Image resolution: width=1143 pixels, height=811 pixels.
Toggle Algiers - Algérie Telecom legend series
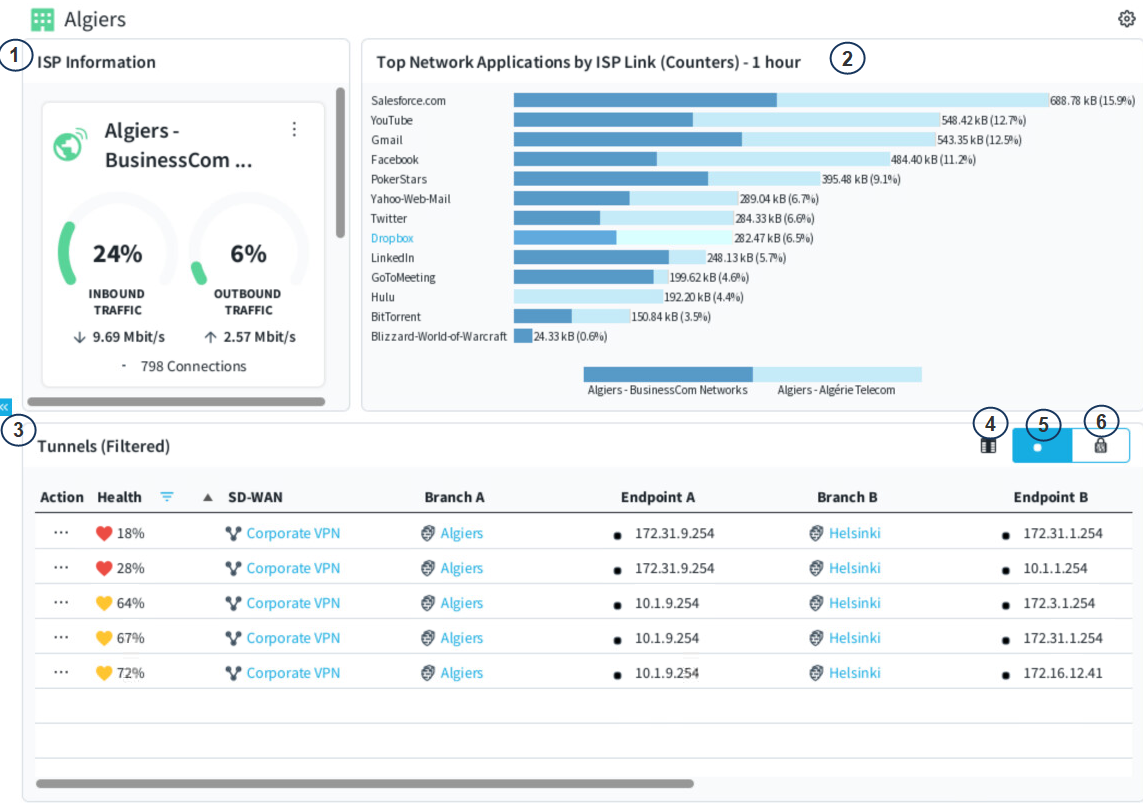[837, 375]
